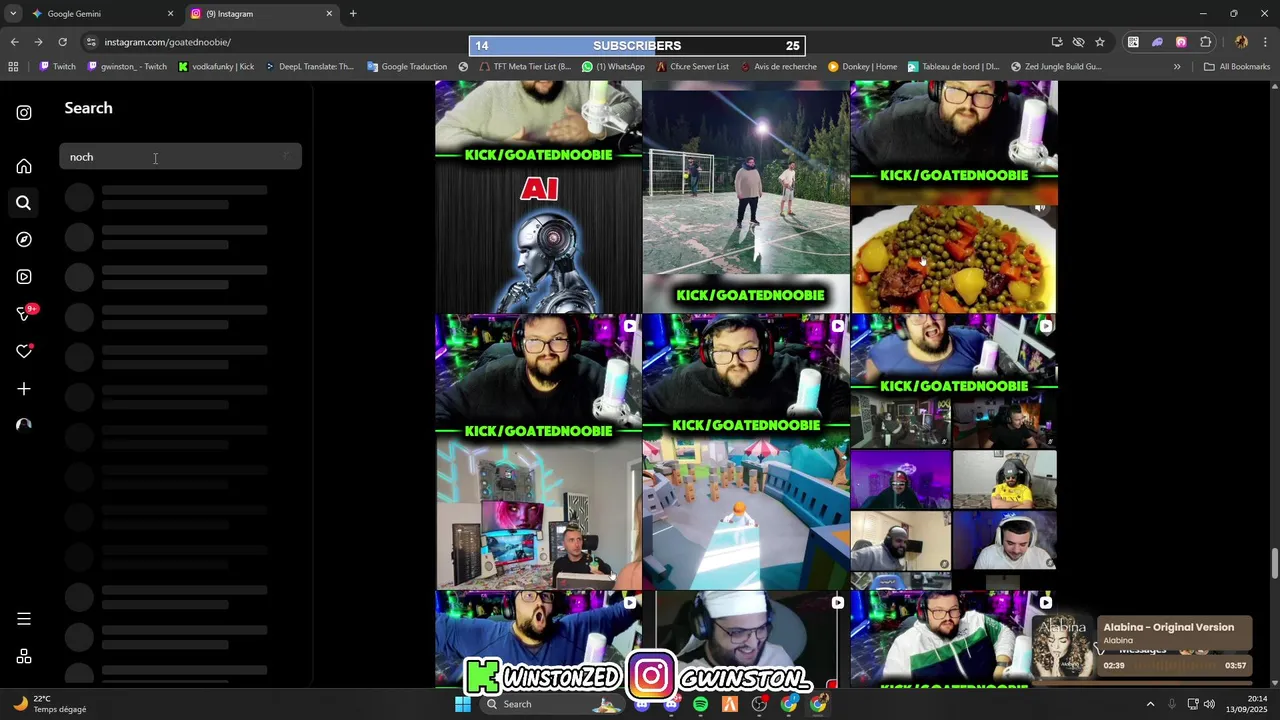Click the eye-slash tracking icon in address bar
Image resolution: width=1280 pixels, height=720 pixels.
coord(1078,42)
